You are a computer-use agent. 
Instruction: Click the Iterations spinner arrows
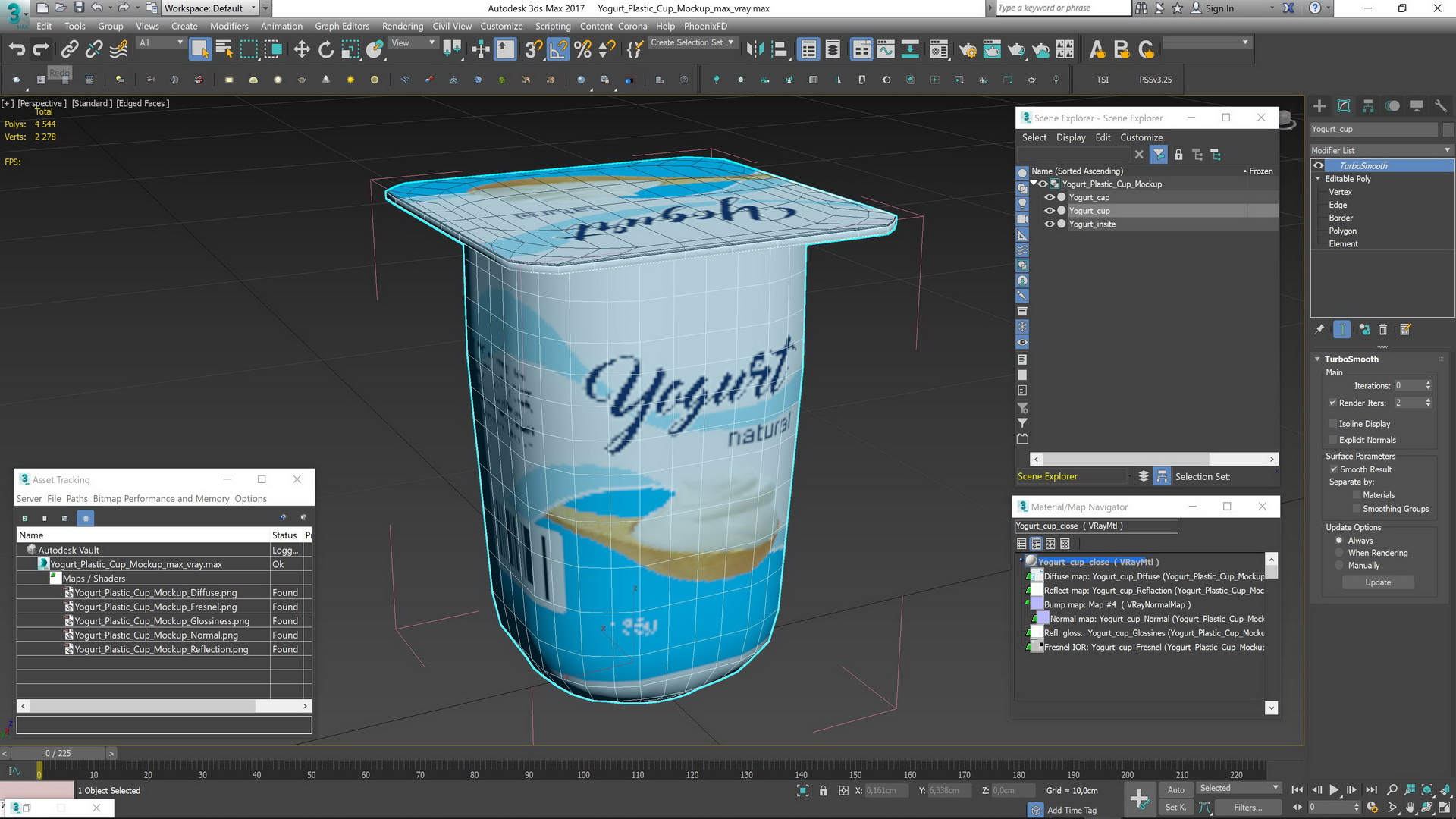[x=1428, y=385]
